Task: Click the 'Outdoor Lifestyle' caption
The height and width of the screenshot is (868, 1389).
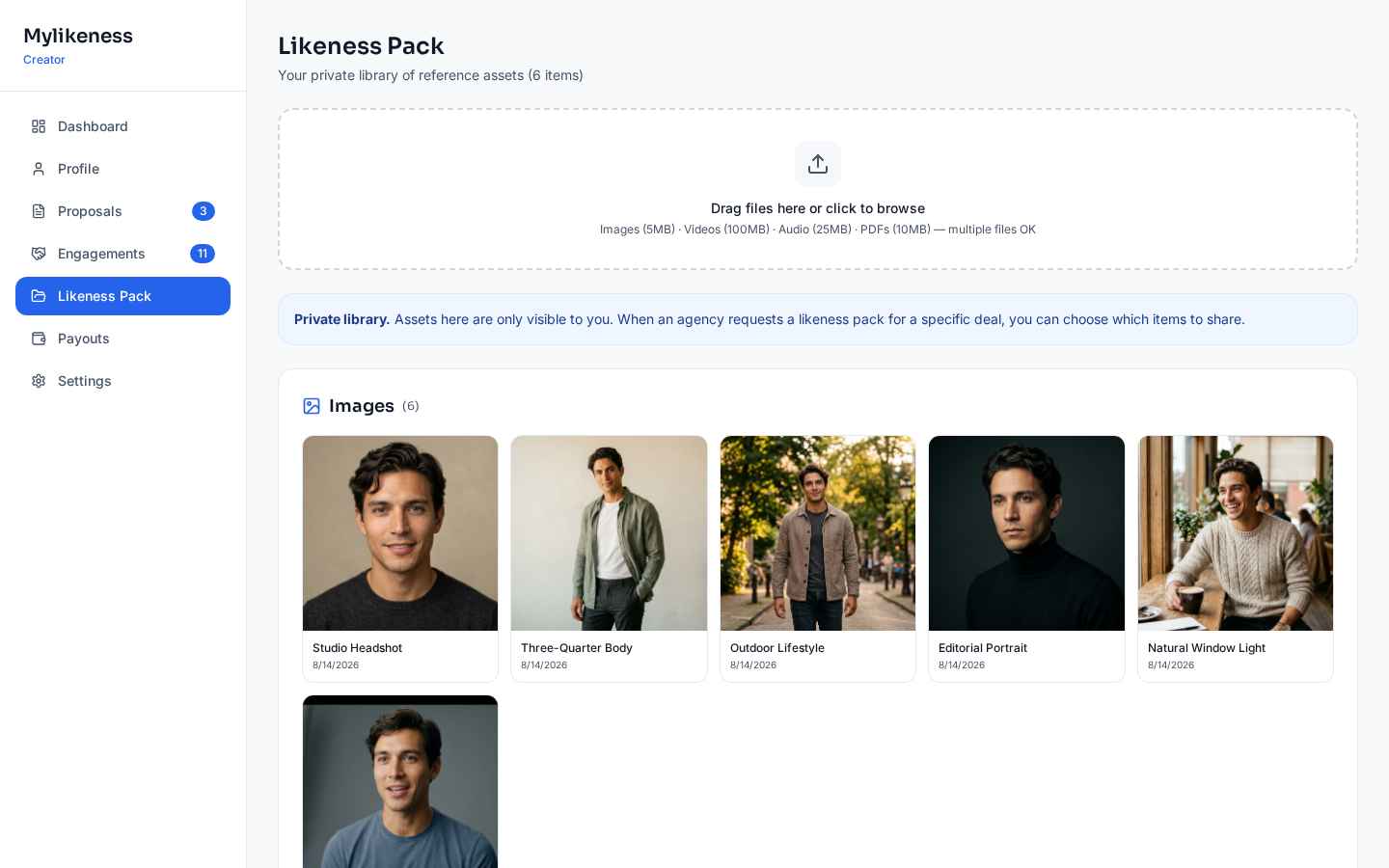Action: tap(777, 648)
